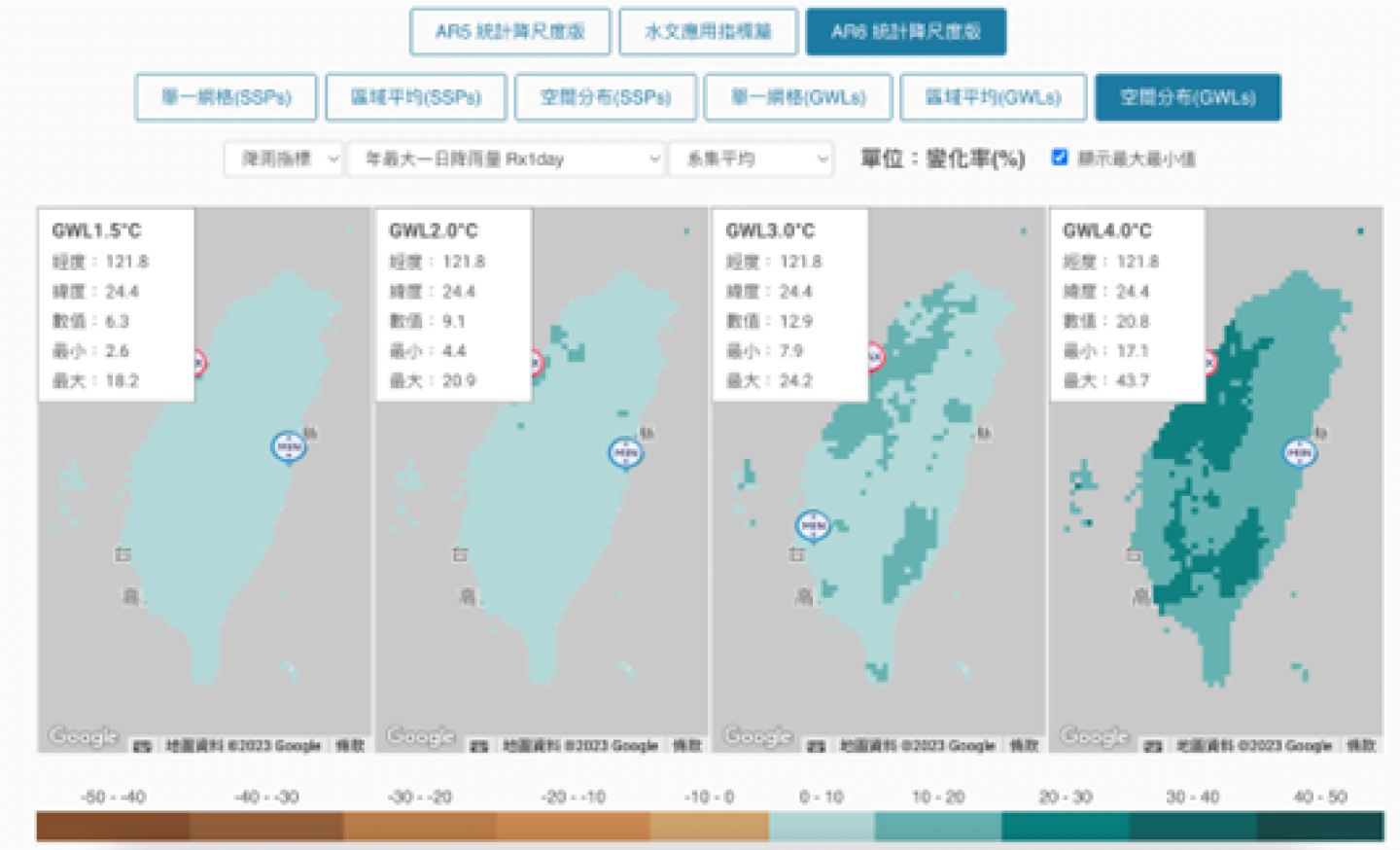The image size is (1400, 850).
Task: Toggle the 顯示最大最小值 checkbox
Action: (x=1060, y=158)
